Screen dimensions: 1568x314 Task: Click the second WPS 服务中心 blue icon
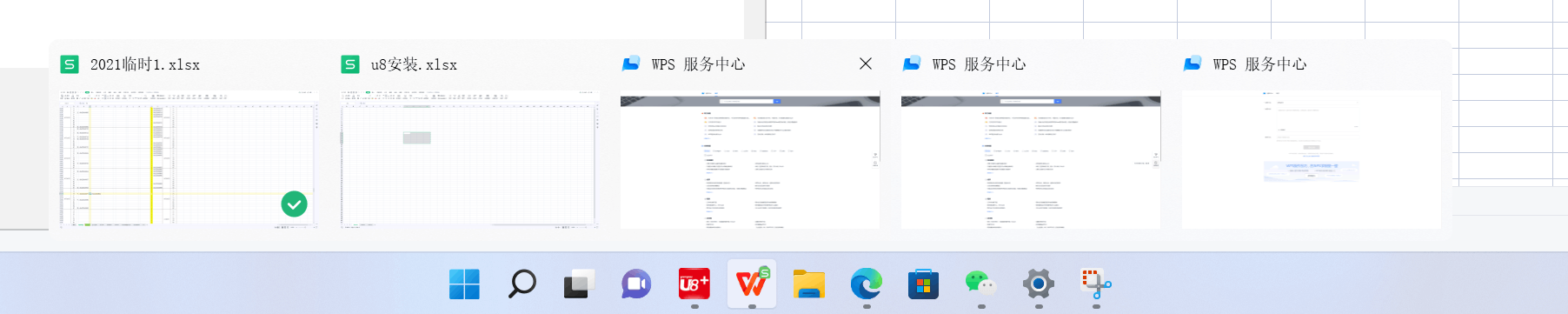coord(912,63)
